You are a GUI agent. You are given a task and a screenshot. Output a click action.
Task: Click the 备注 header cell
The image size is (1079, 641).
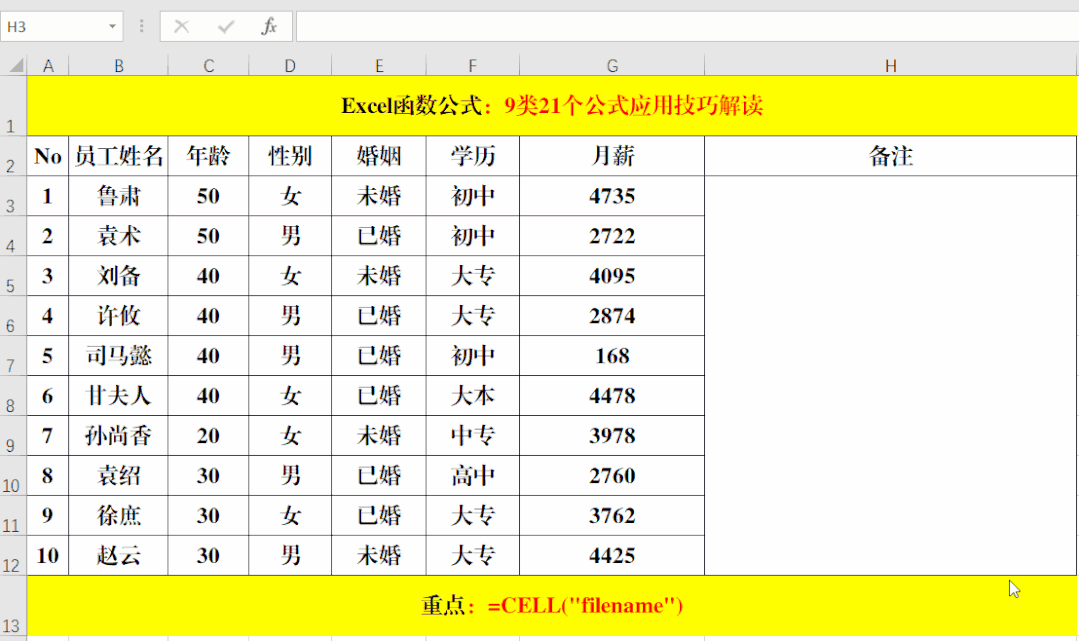click(x=890, y=156)
